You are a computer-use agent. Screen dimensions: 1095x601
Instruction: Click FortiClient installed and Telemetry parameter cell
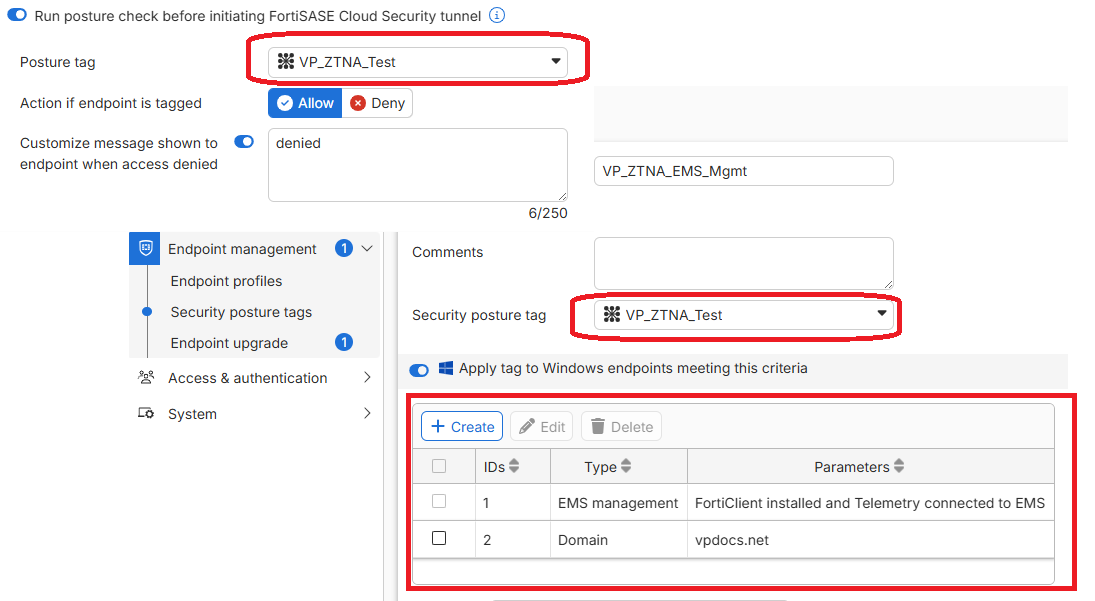pyautogui.click(x=870, y=503)
